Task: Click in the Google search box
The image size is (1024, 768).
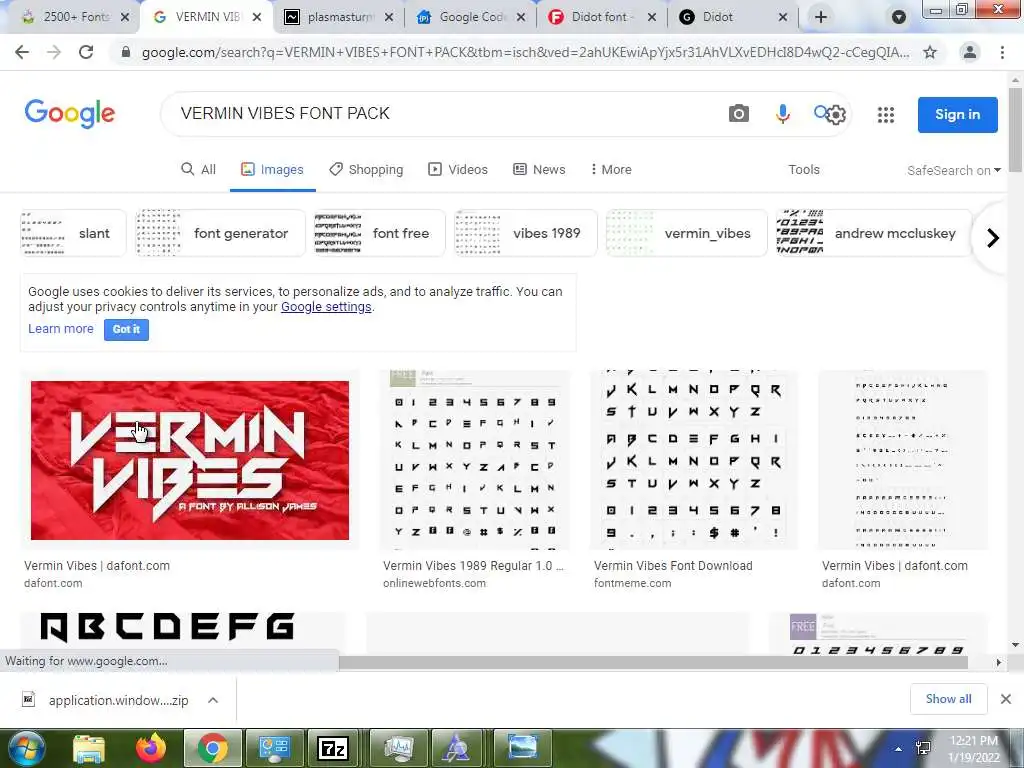Action: point(444,114)
